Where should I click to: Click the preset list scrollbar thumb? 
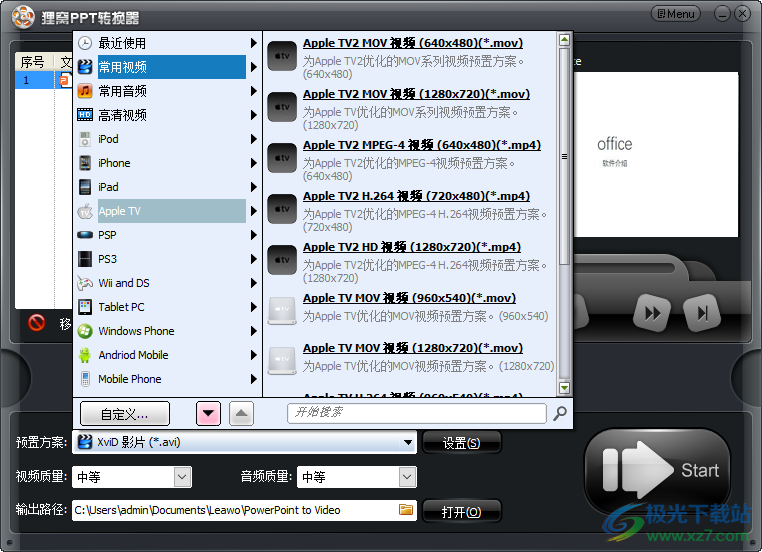[x=564, y=156]
